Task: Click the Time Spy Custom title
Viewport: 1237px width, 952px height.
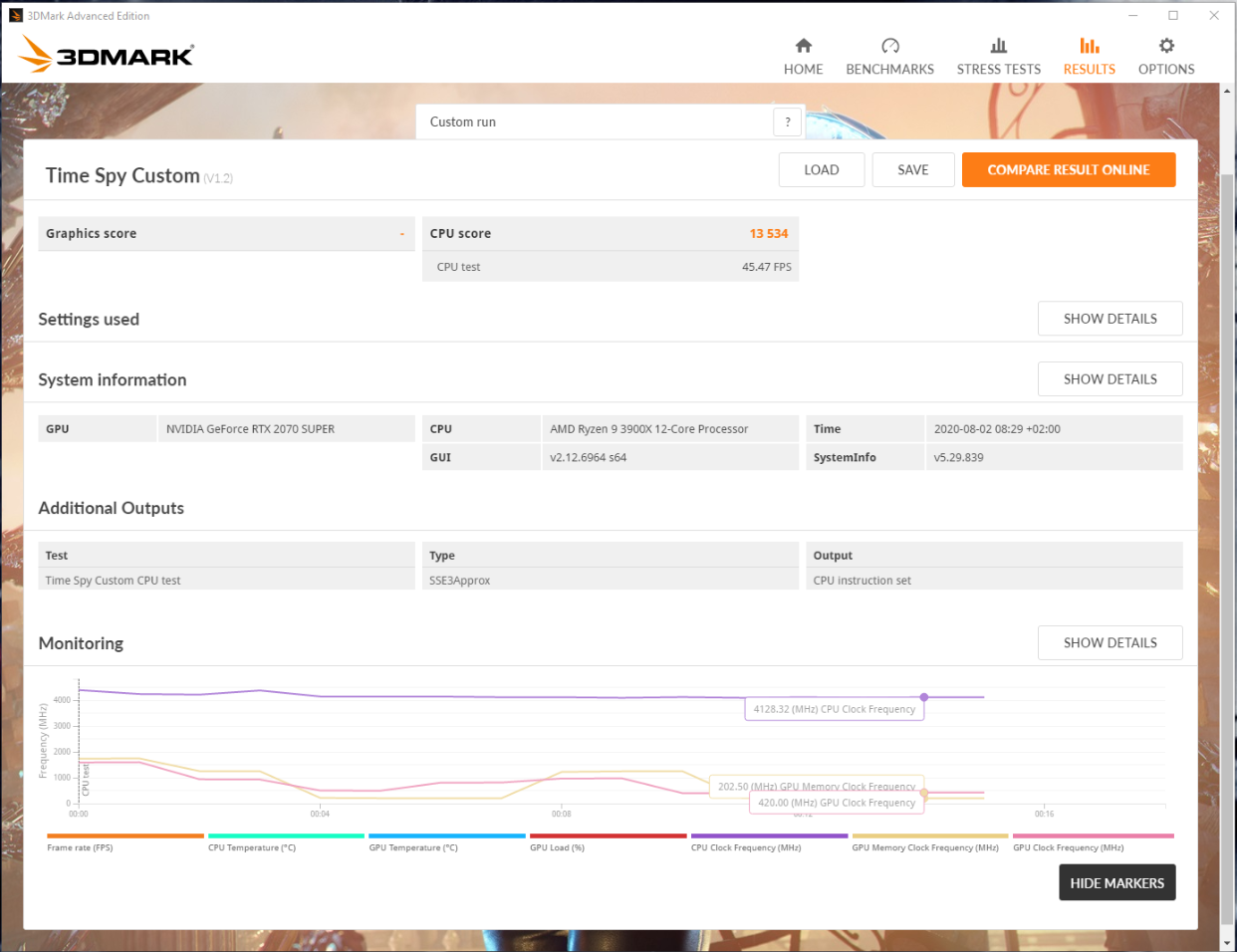Action: coord(123,175)
